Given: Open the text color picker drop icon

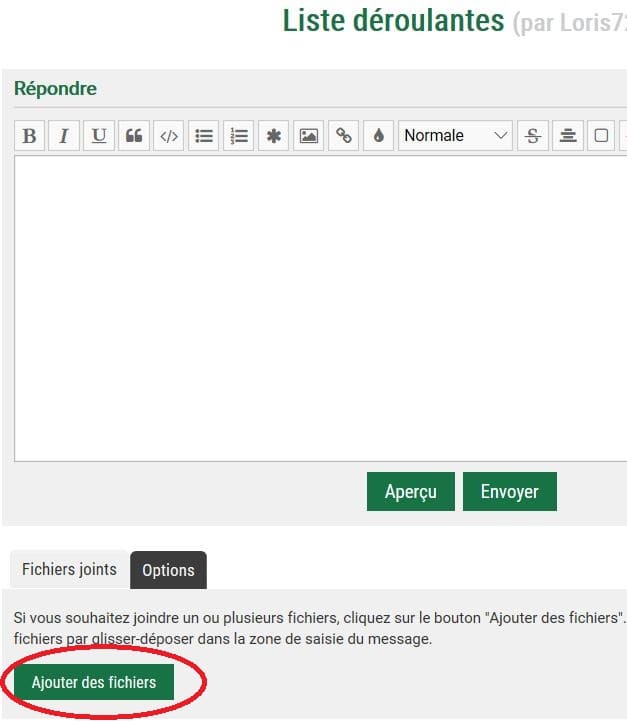Looking at the screenshot, I should [378, 136].
